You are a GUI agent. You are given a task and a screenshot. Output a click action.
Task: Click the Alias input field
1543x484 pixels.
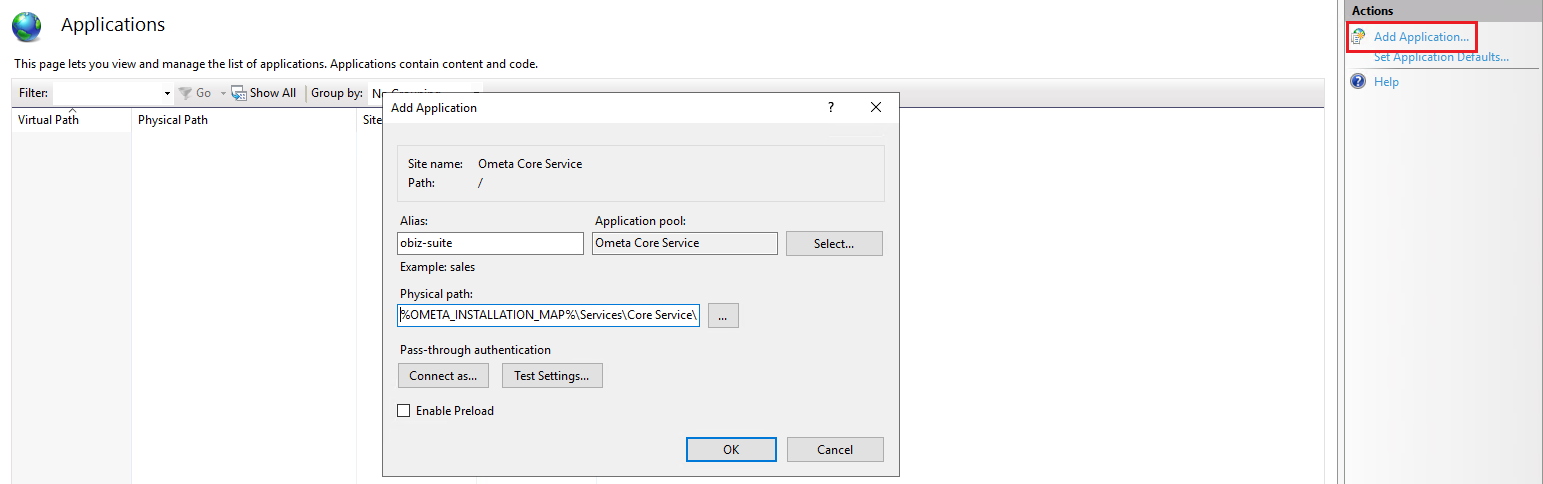[490, 243]
